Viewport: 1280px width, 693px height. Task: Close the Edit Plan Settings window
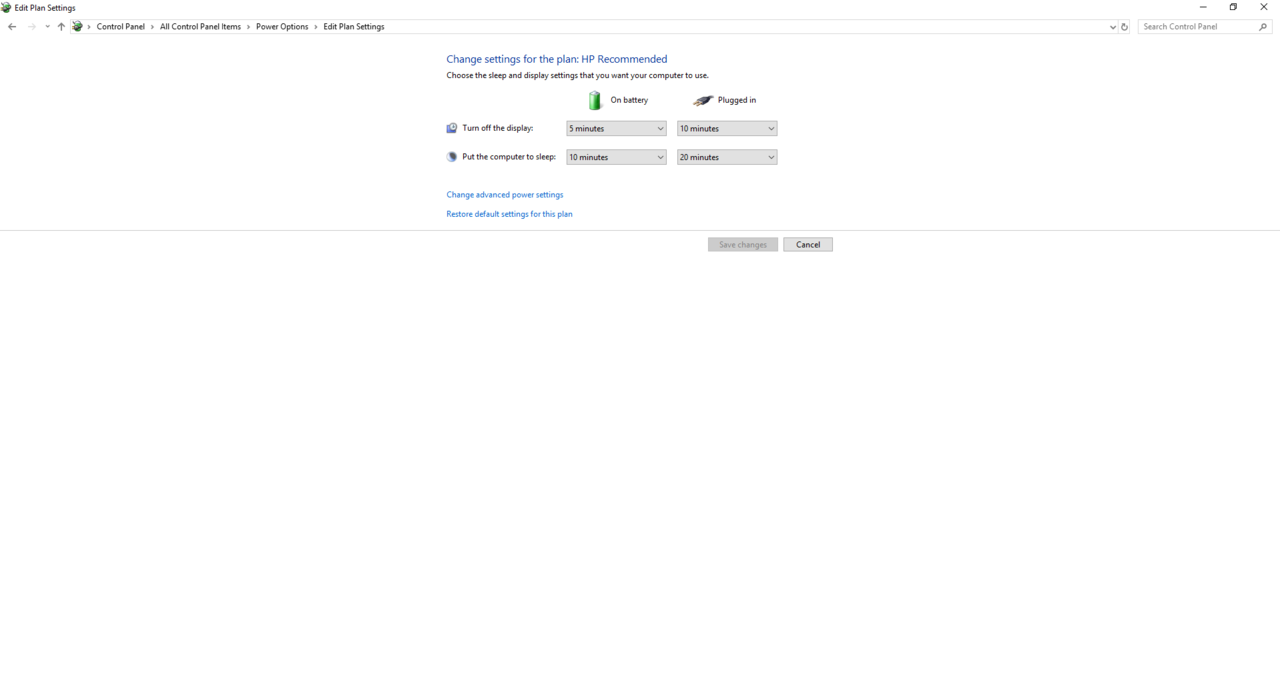pyautogui.click(x=1264, y=7)
